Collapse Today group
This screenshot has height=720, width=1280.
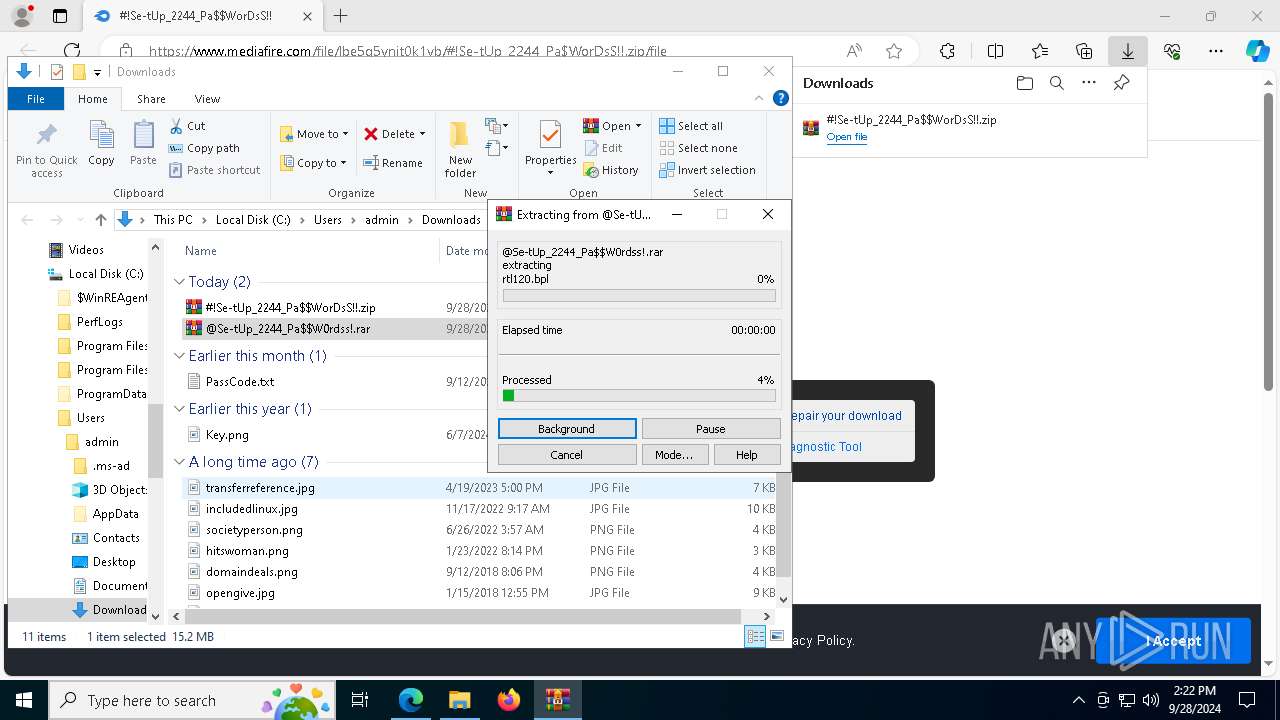tap(179, 282)
